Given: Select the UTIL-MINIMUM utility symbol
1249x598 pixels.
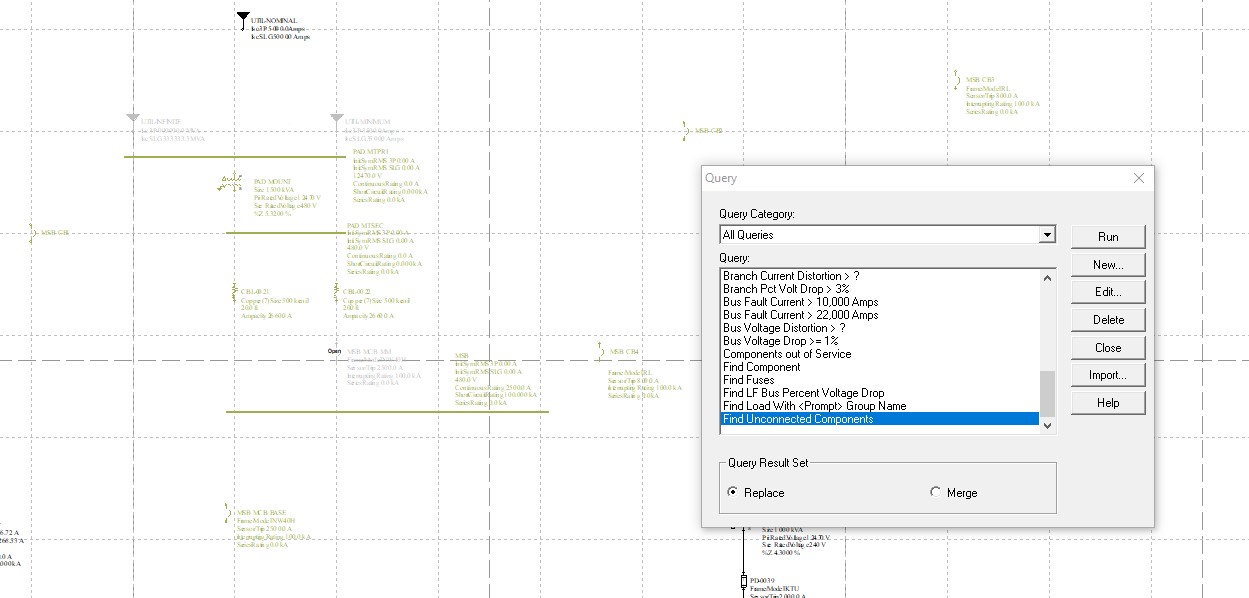Looking at the screenshot, I should pos(337,120).
